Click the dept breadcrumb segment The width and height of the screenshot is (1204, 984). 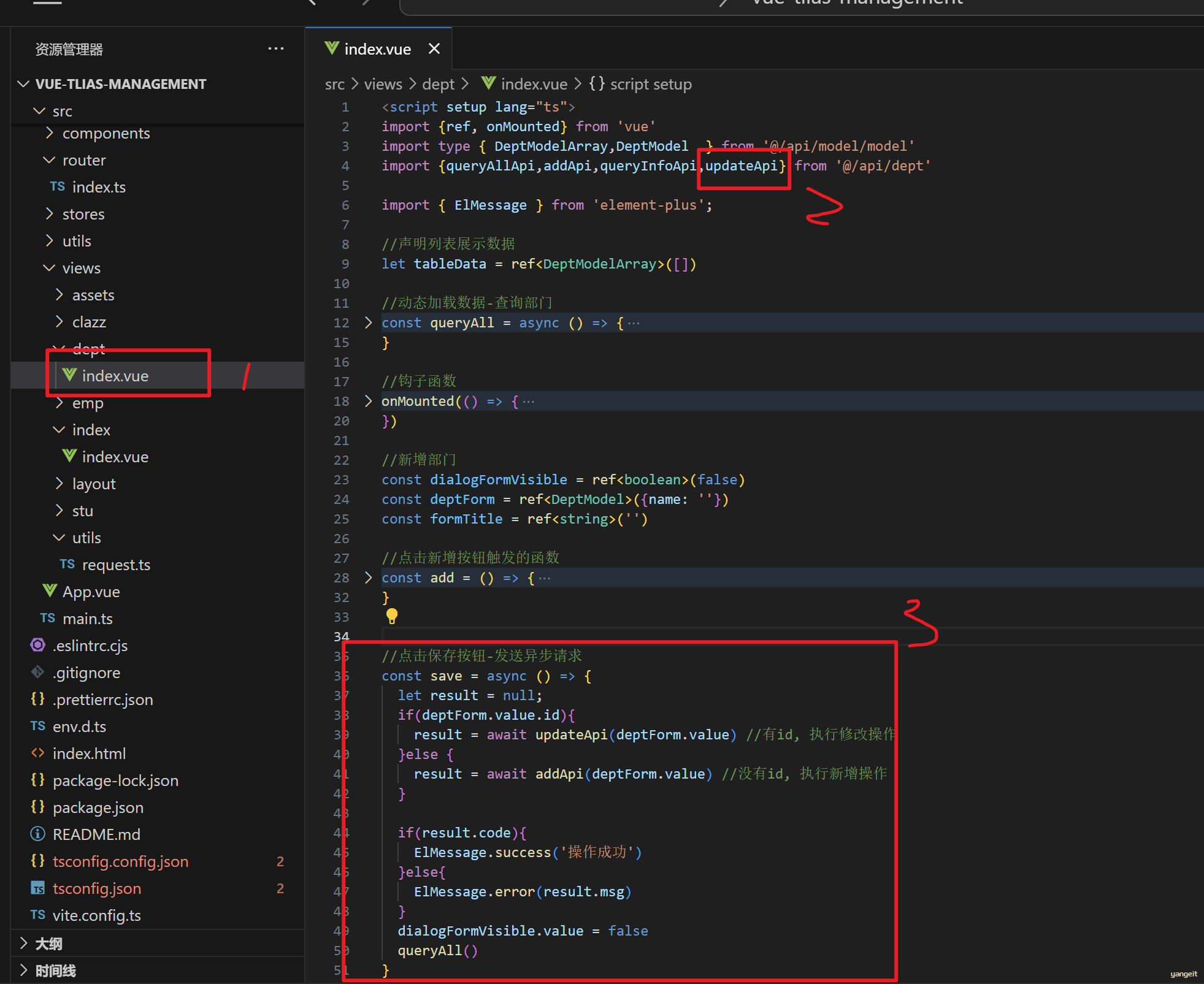tap(438, 84)
